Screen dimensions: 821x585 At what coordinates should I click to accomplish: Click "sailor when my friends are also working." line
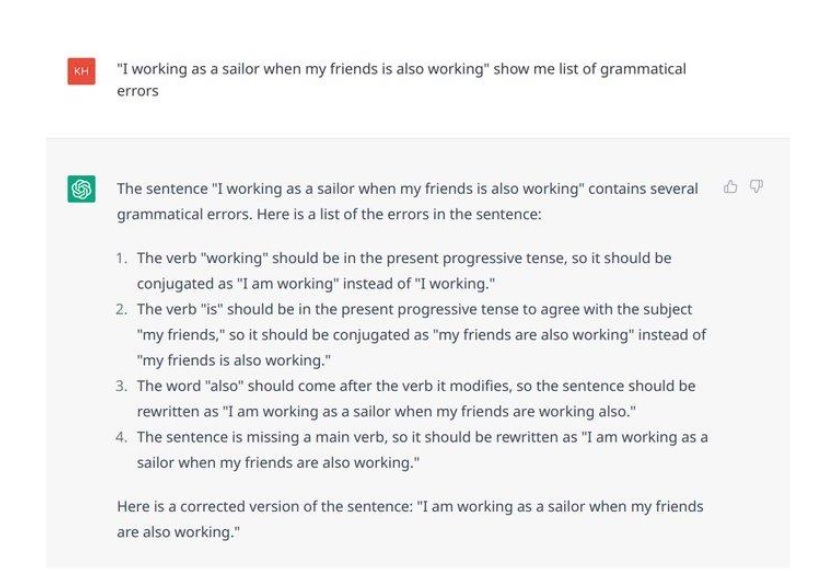coord(278,463)
